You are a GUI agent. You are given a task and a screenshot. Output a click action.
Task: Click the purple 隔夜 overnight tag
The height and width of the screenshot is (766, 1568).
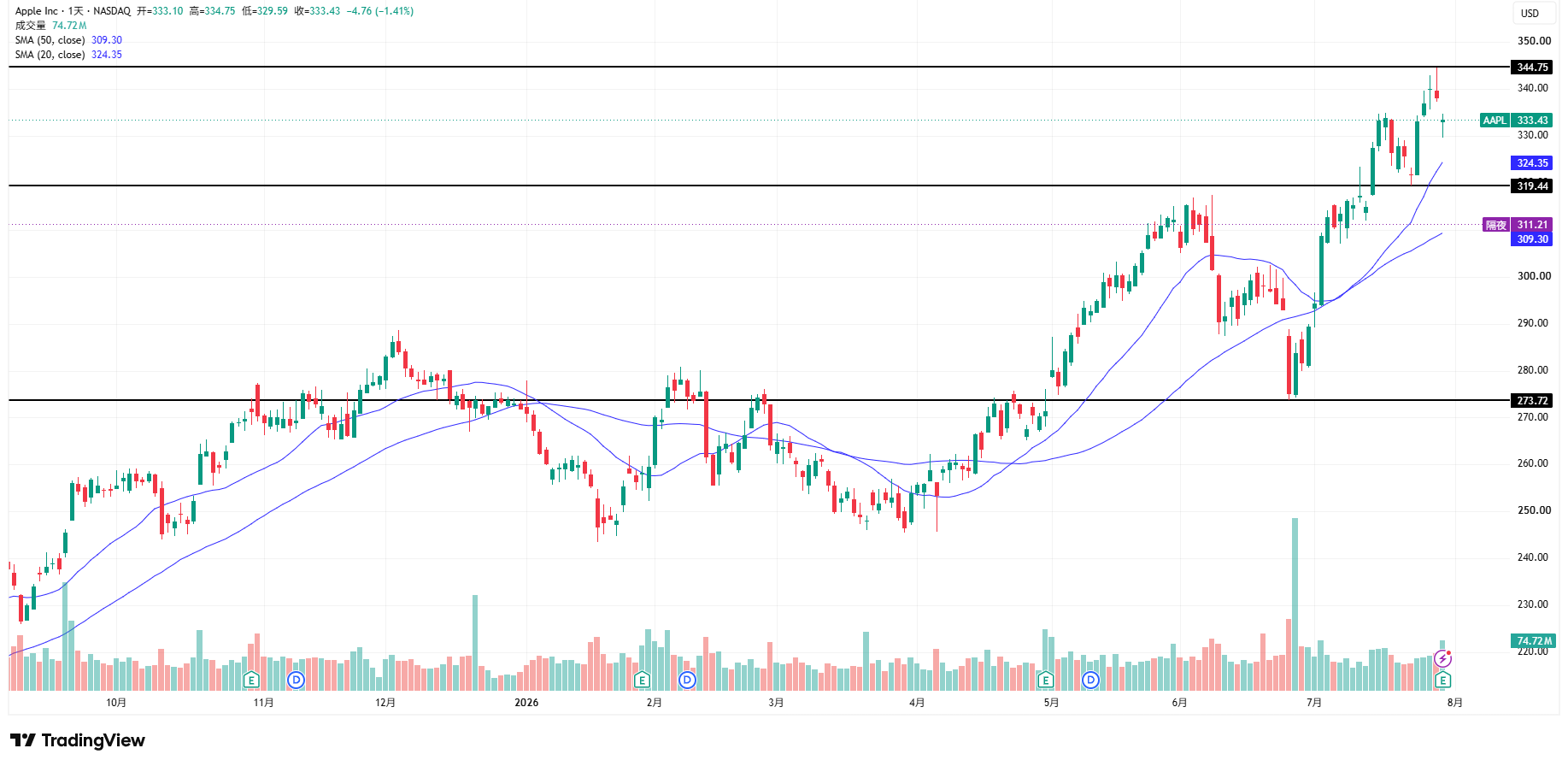tap(1496, 226)
